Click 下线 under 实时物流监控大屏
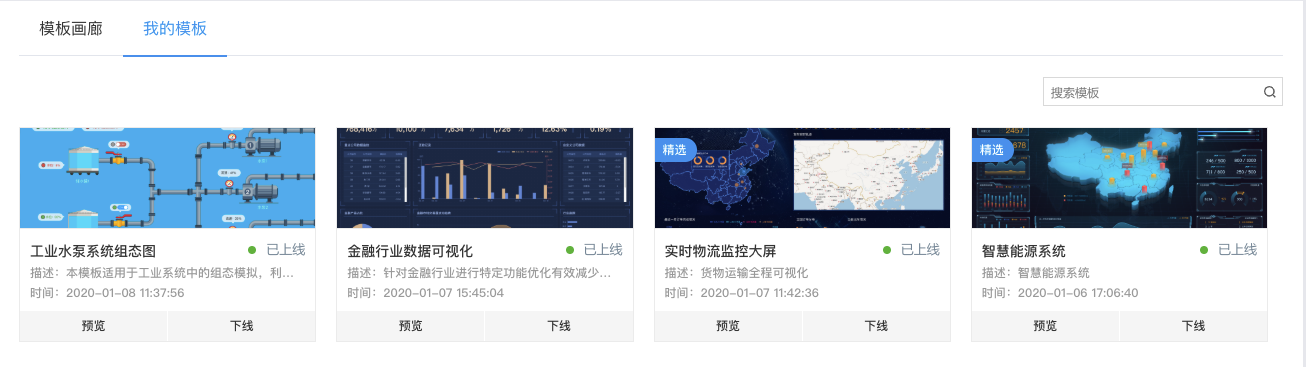Screen dimensions: 1306x367 click(876, 326)
